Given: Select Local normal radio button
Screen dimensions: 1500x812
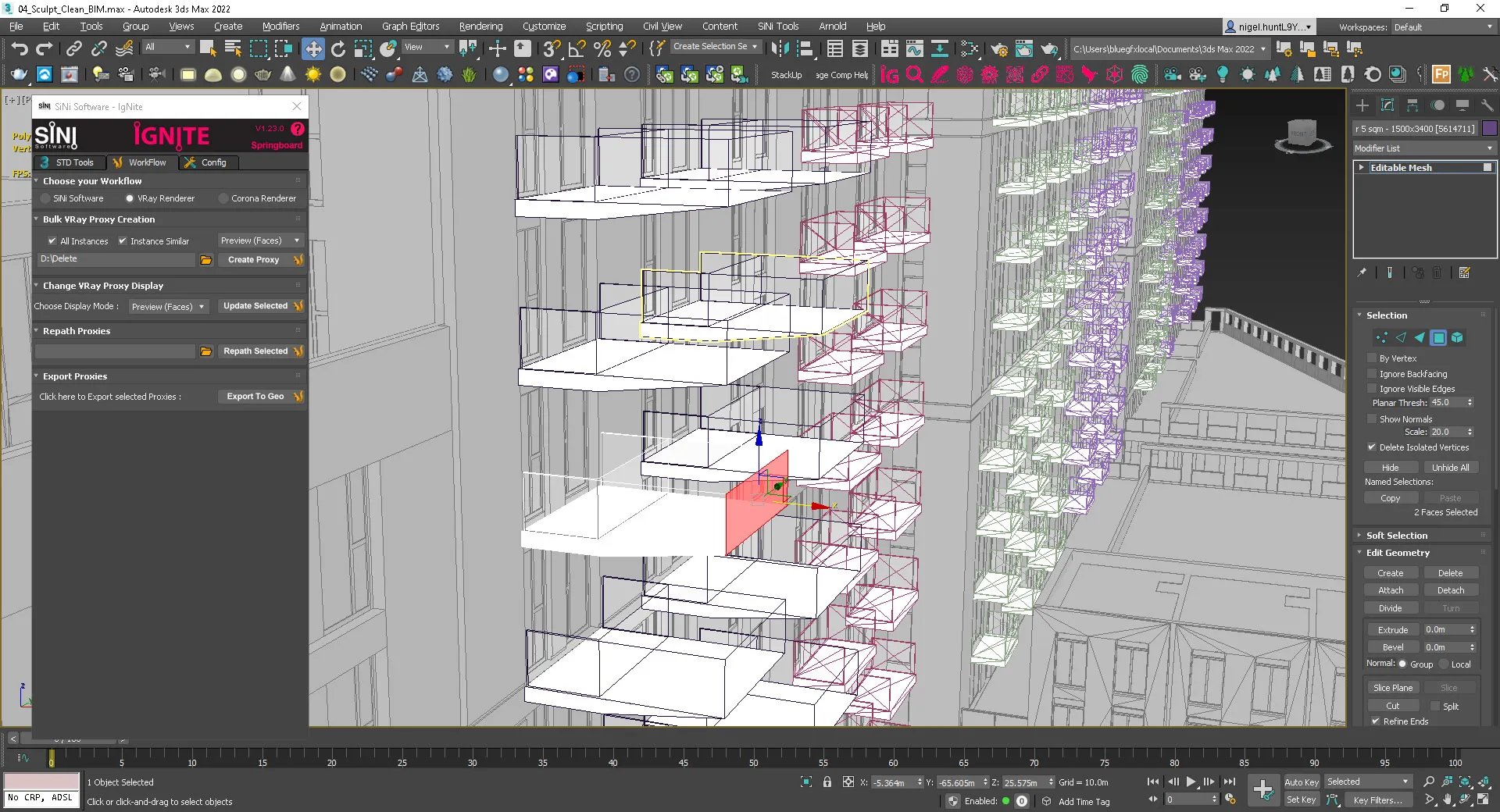Looking at the screenshot, I should 1444,664.
